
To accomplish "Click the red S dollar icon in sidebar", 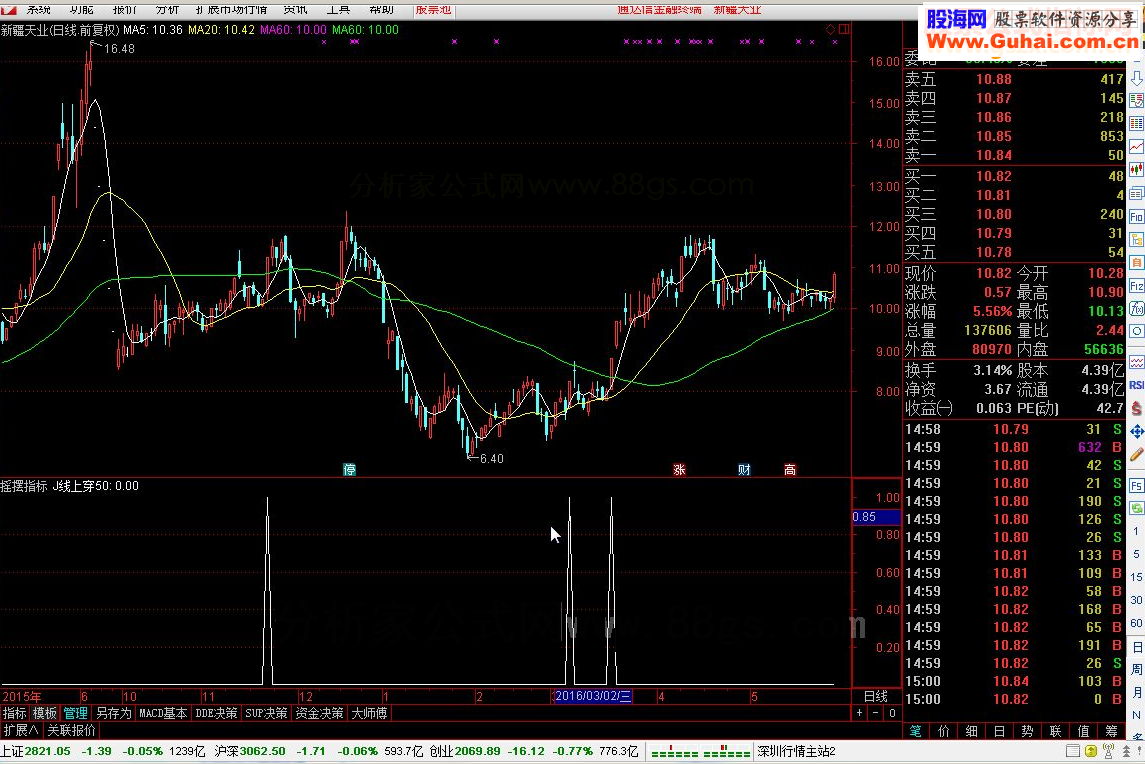I will coord(1137,408).
